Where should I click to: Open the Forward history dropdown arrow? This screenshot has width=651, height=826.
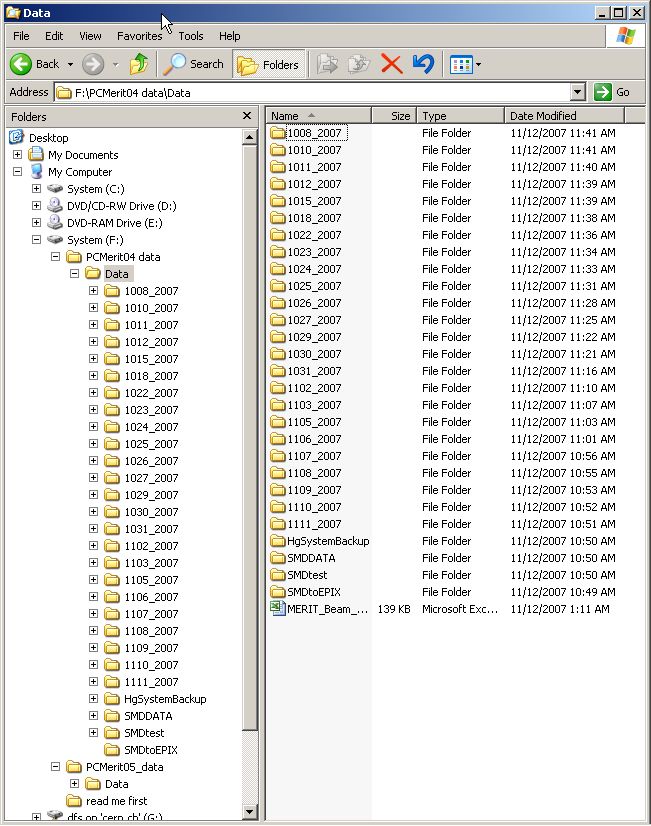tap(115, 65)
